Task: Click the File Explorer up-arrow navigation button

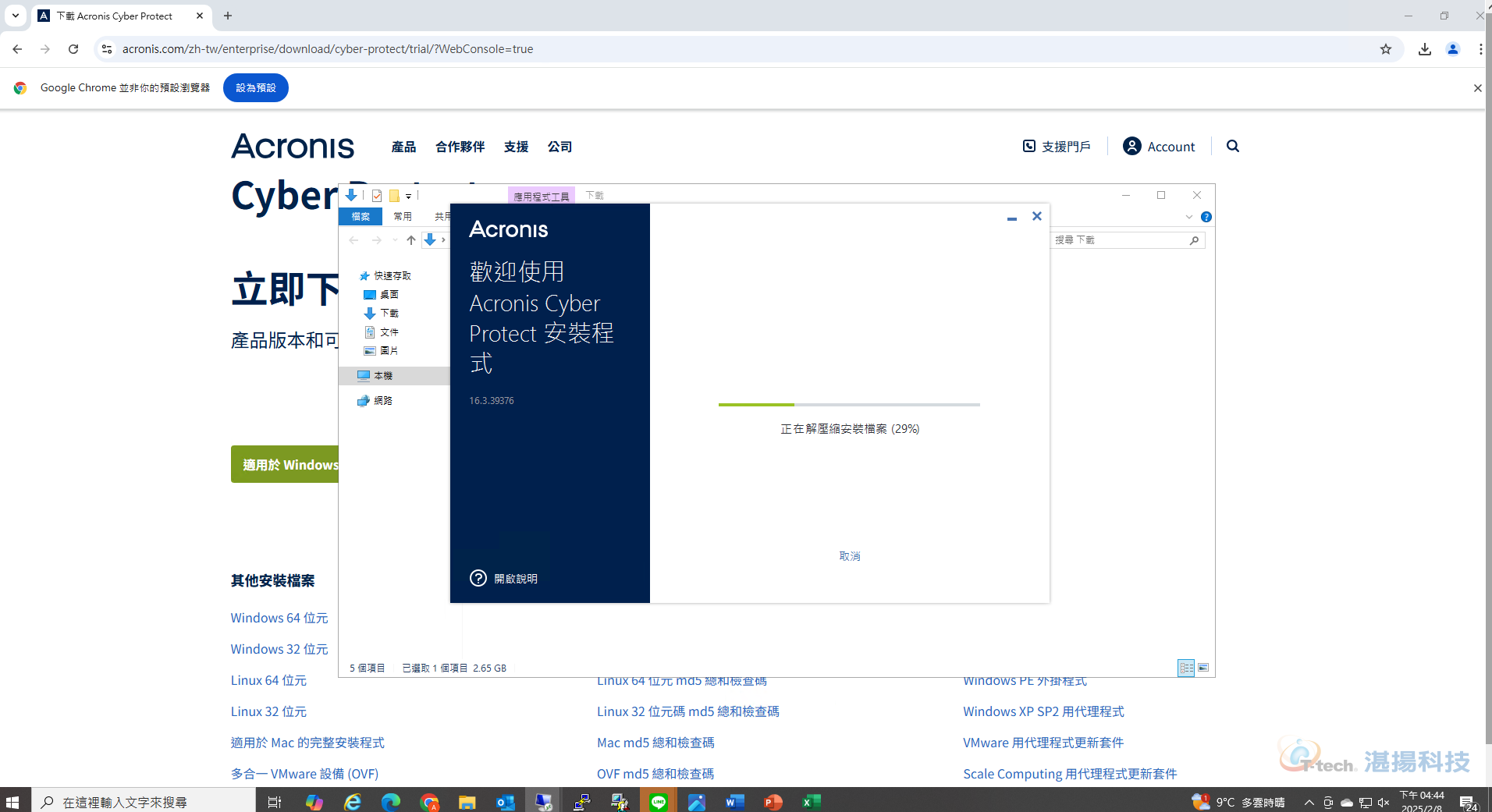Action: [411, 240]
